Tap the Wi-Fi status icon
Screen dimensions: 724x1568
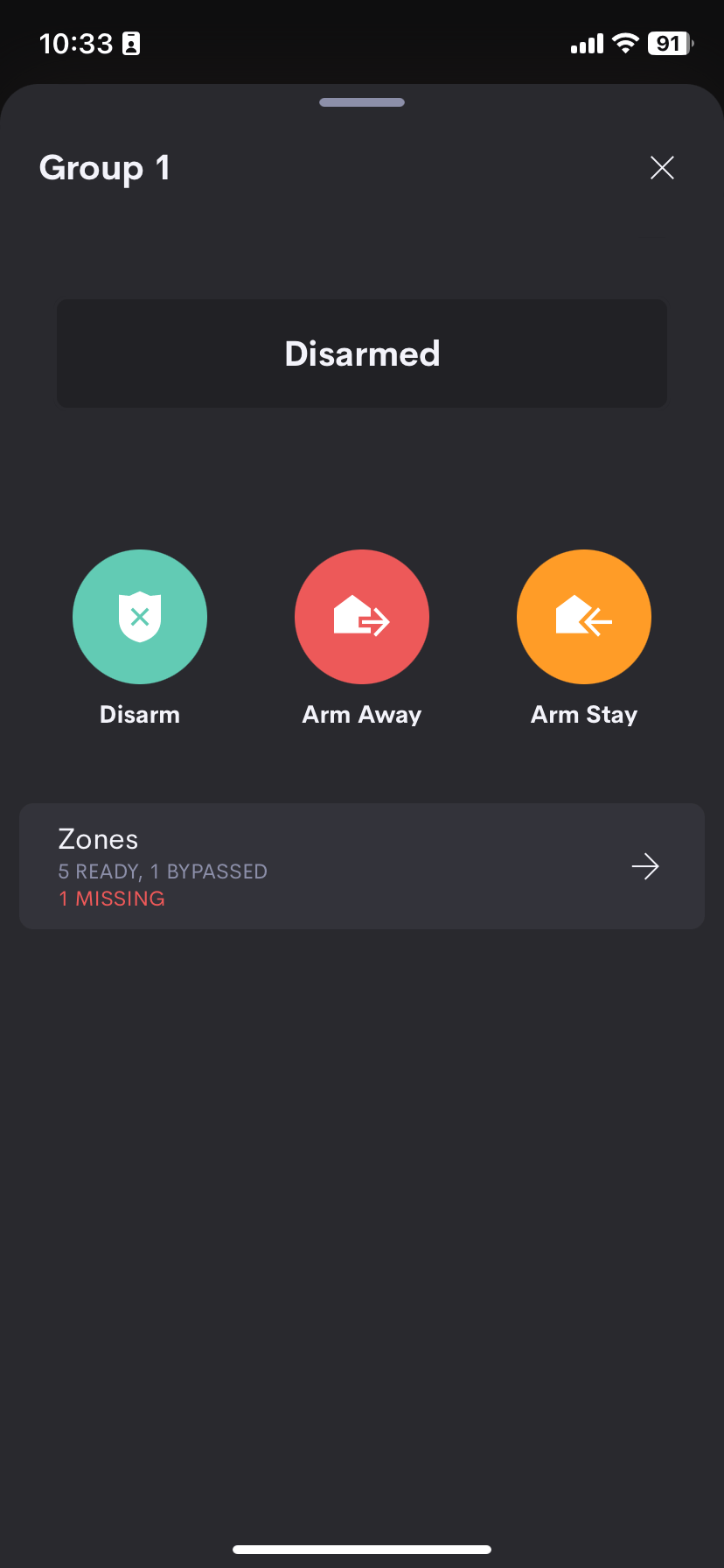(x=625, y=43)
